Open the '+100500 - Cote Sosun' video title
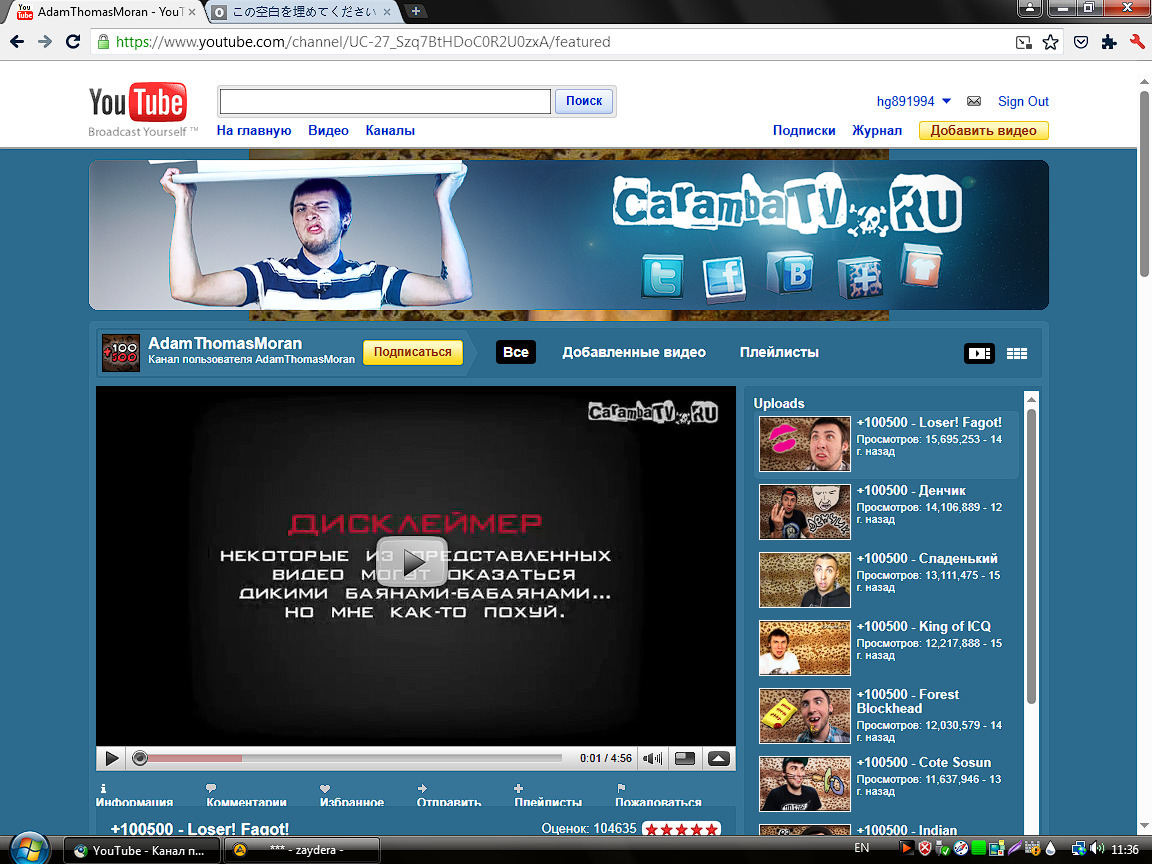The width and height of the screenshot is (1152, 864). (924, 763)
